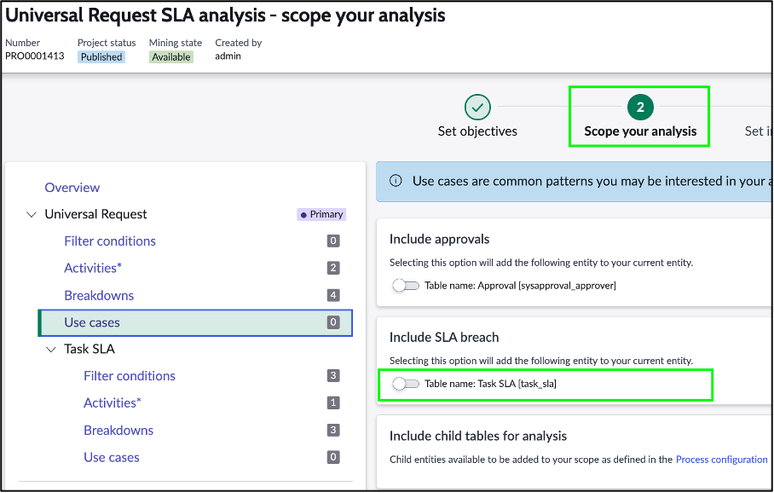Click the Universal Request tree label
The width and height of the screenshot is (774, 493).
(x=96, y=214)
